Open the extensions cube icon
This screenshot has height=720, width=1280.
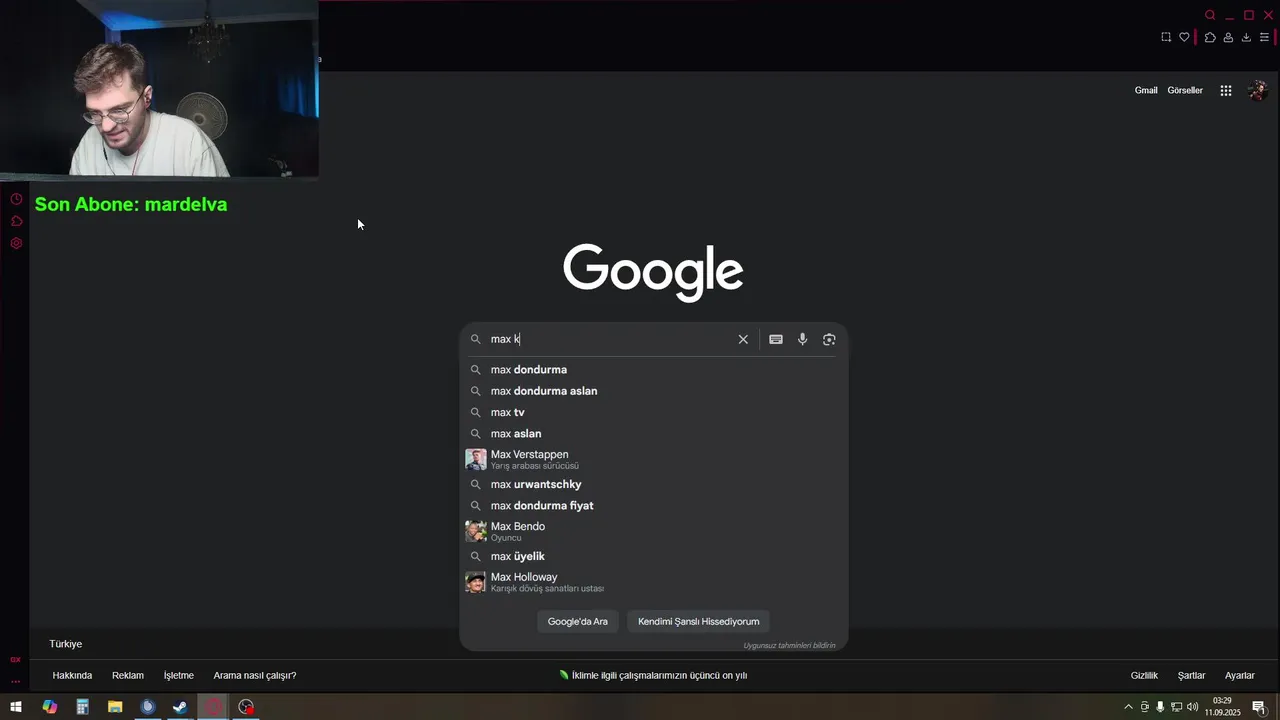point(1210,37)
